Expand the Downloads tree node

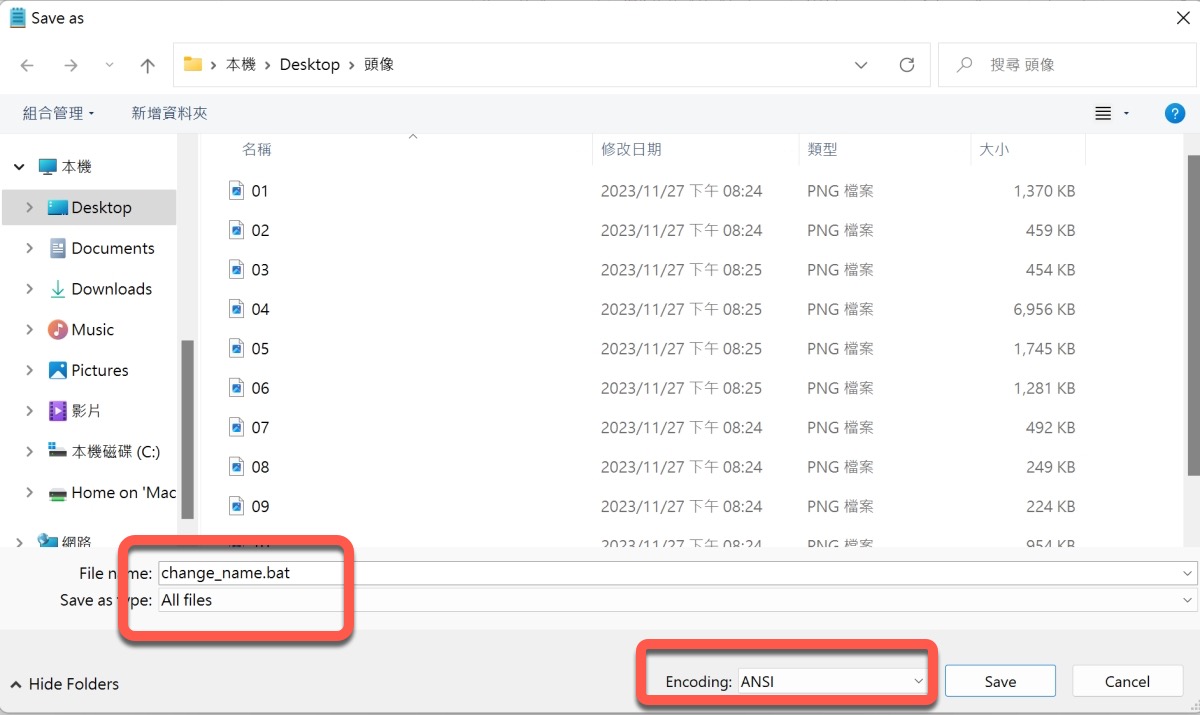click(29, 289)
